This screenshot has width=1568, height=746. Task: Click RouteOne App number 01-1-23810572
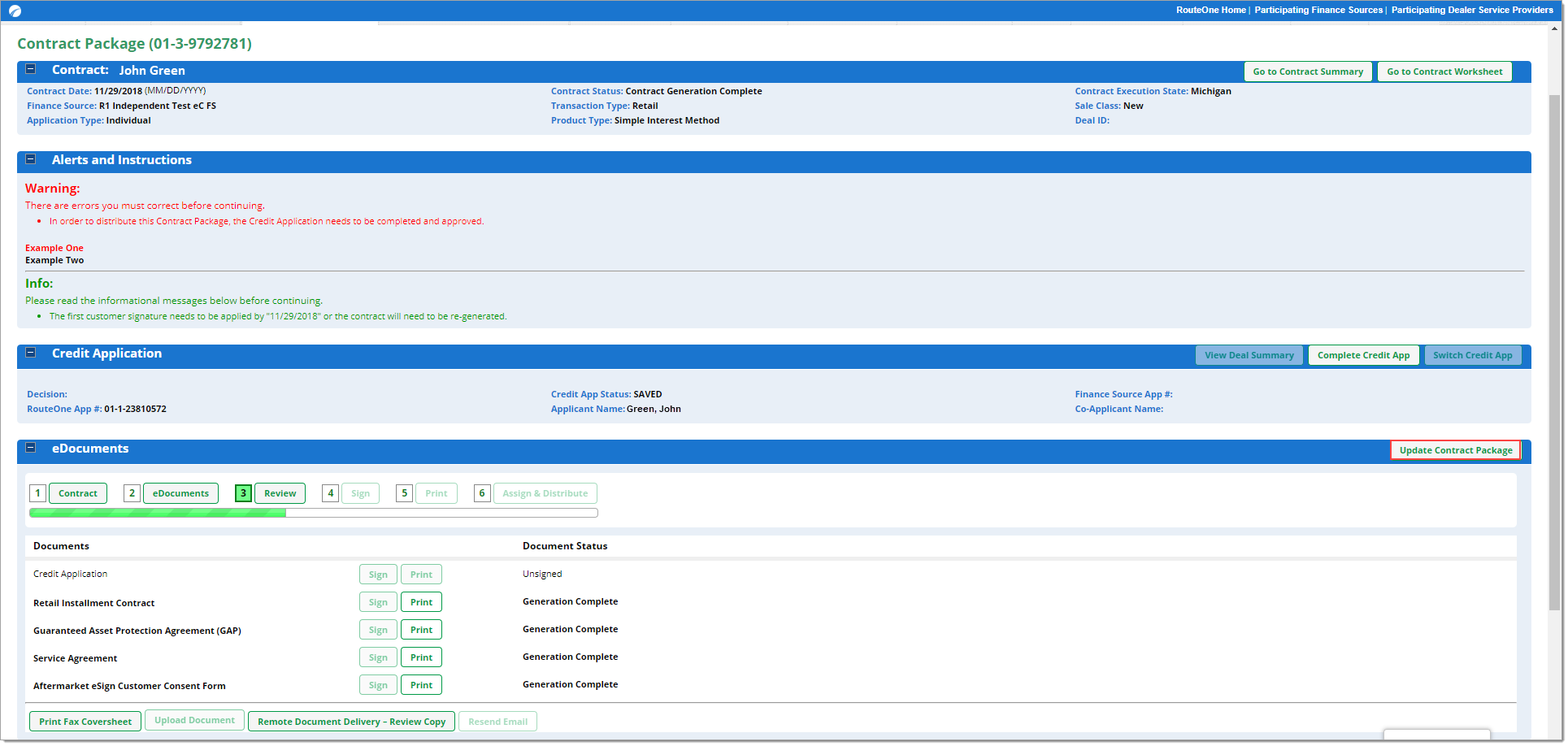pyautogui.click(x=135, y=409)
